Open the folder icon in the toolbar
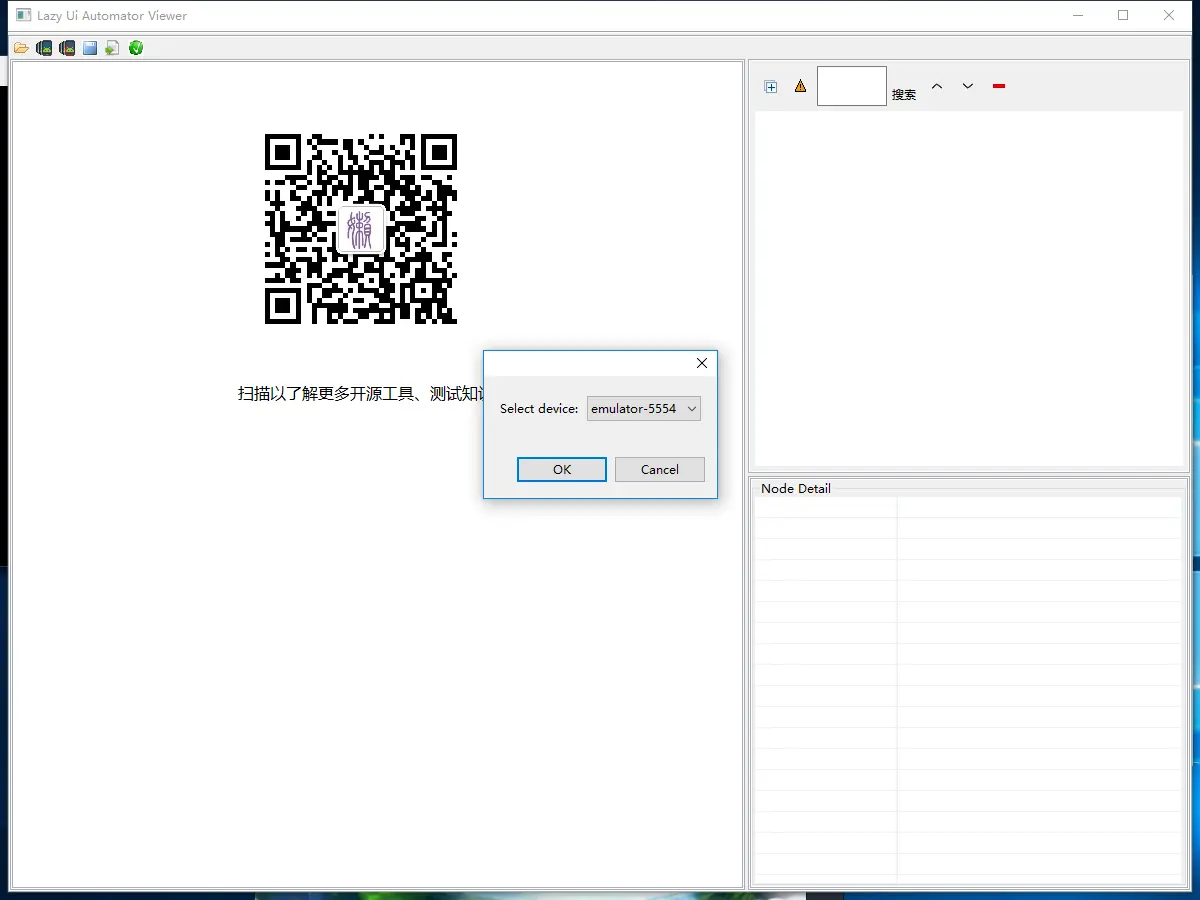 coord(21,48)
